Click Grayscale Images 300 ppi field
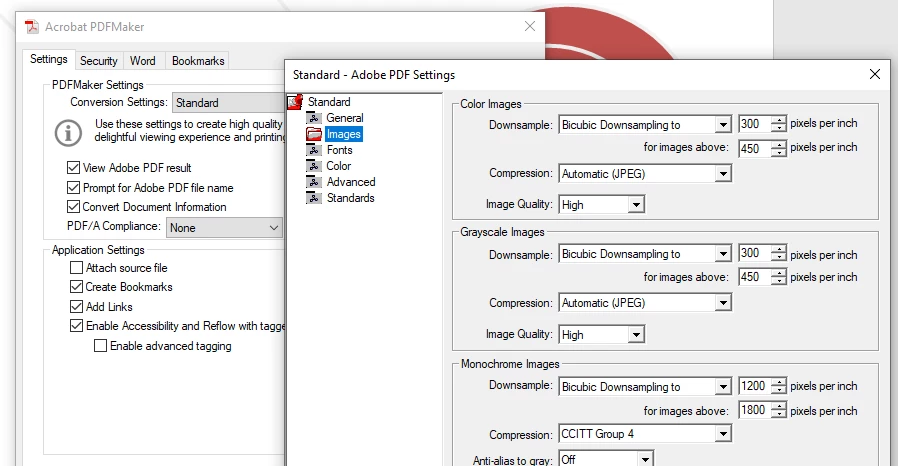 click(x=754, y=253)
